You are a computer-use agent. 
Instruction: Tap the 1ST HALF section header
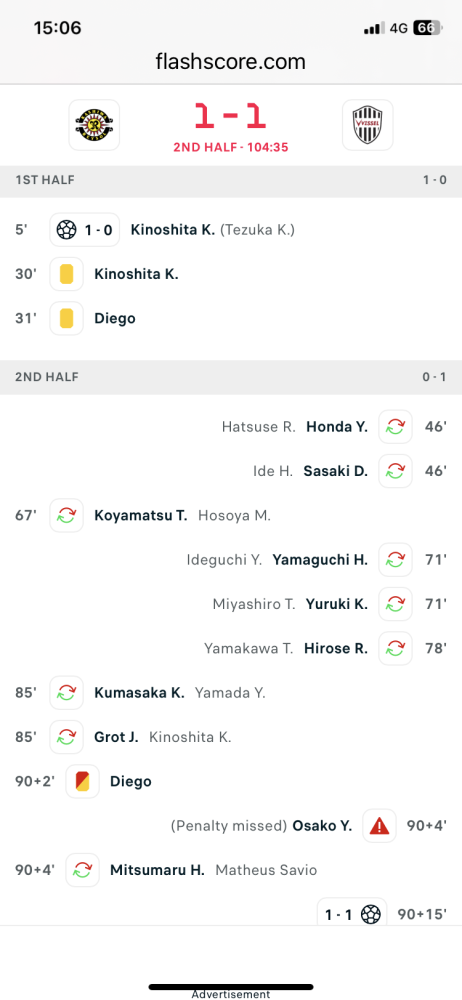231,180
